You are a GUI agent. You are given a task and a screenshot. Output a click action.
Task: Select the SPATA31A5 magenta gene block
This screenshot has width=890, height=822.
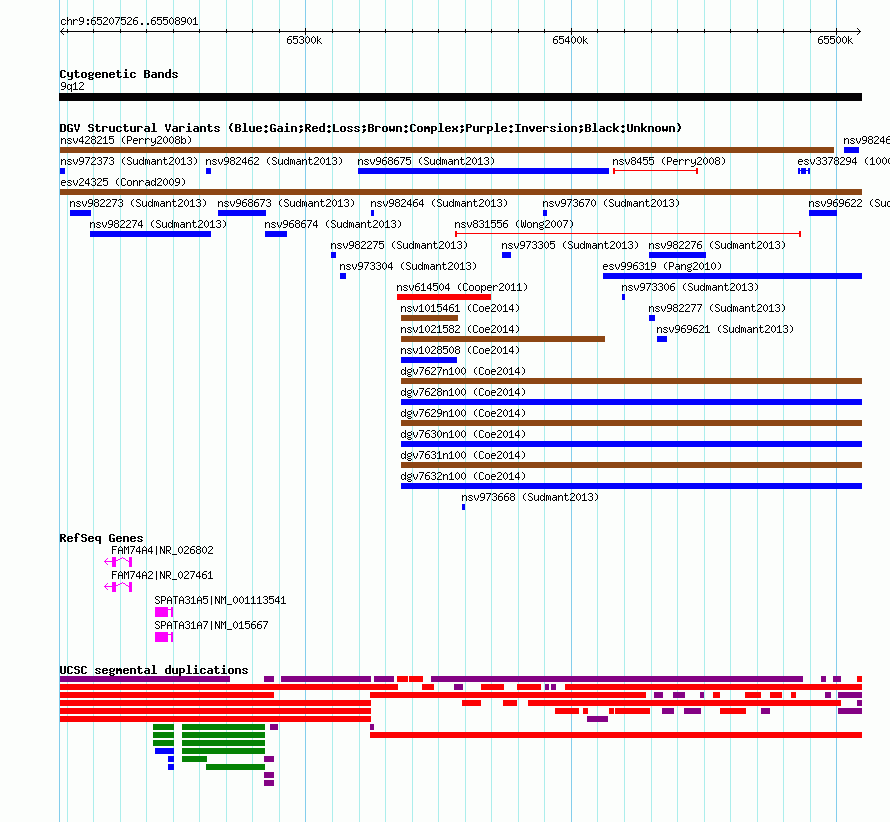point(164,612)
